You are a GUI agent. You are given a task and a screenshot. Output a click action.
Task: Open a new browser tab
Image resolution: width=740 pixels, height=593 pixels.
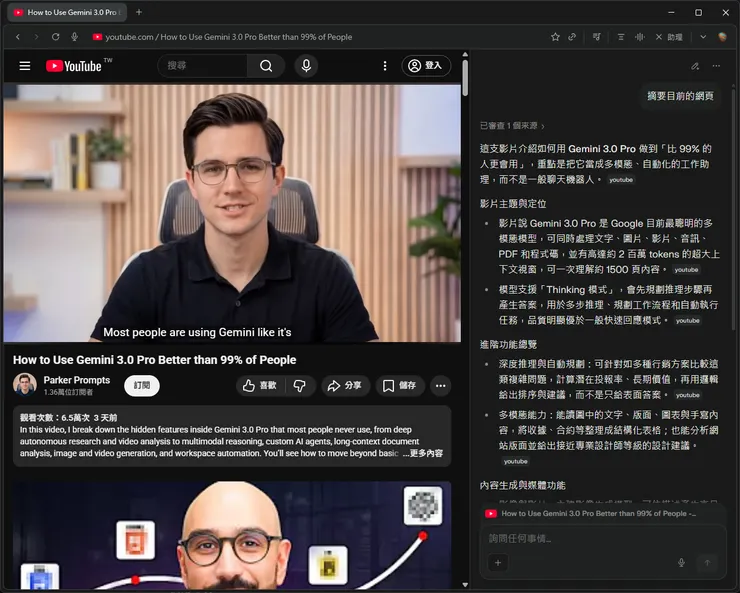[x=139, y=12]
